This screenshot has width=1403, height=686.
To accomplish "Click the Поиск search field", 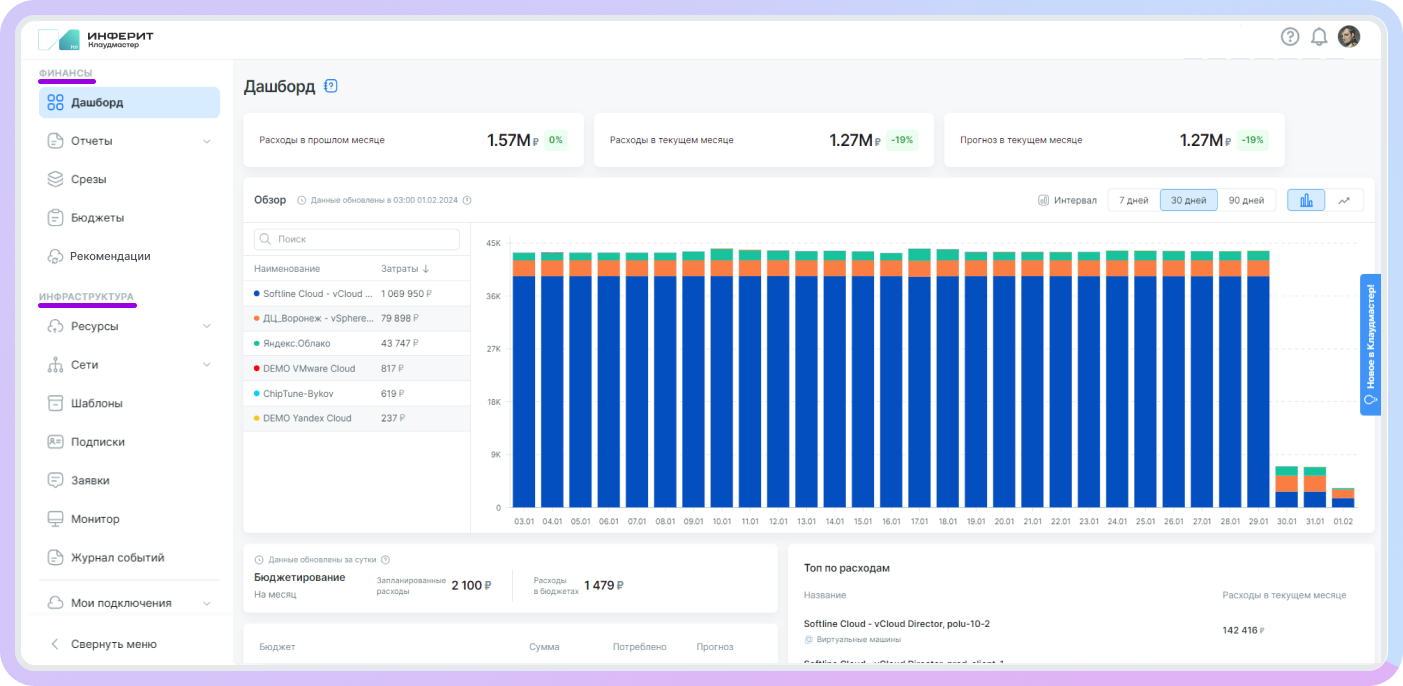I will 357,240.
